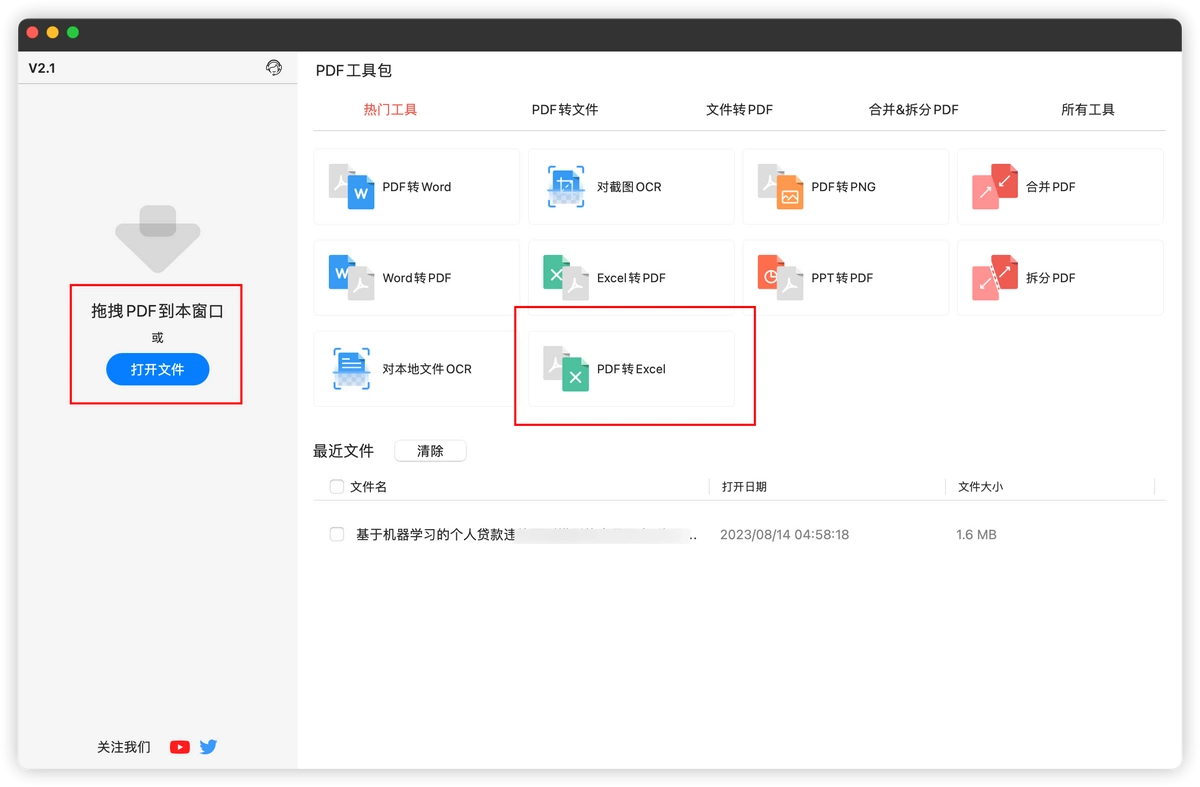
Task: Open the PDF转Word tool icon
Action: (351, 187)
